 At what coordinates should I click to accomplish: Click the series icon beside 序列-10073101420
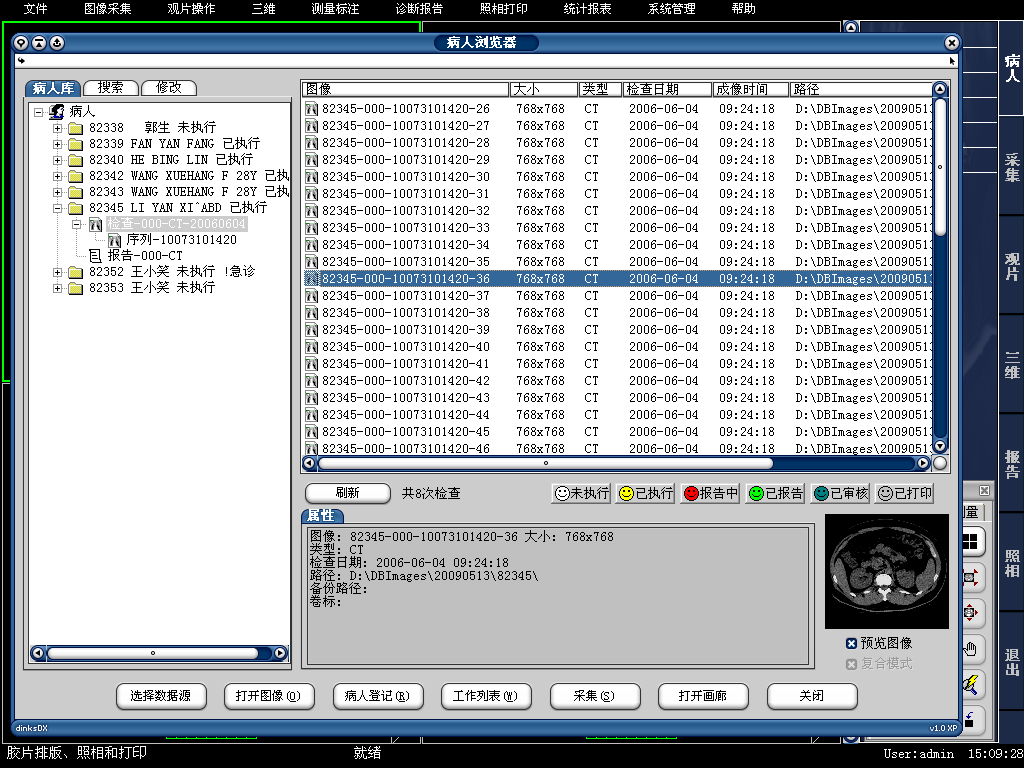(x=114, y=240)
